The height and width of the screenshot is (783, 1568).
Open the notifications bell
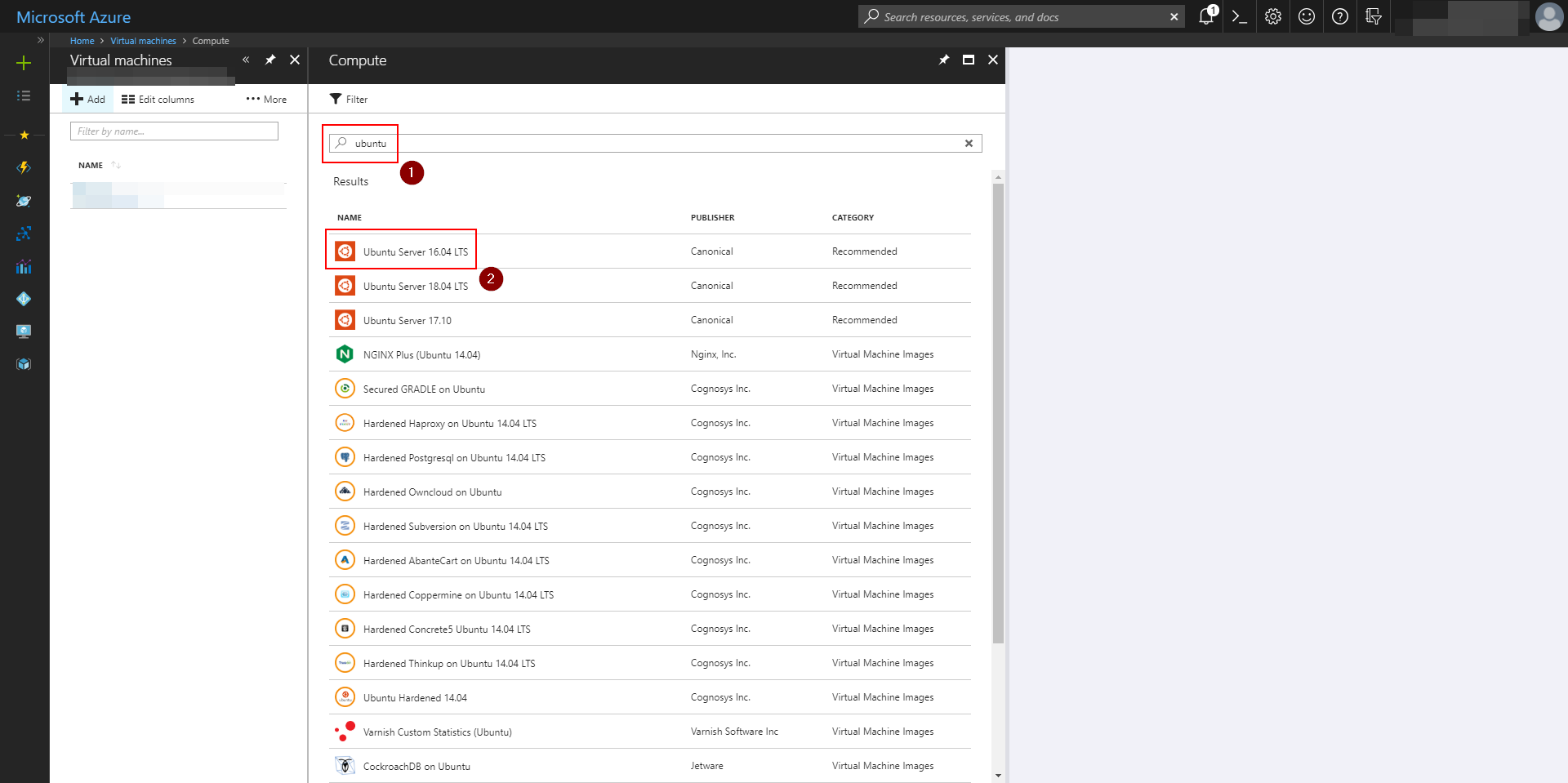click(x=1206, y=16)
